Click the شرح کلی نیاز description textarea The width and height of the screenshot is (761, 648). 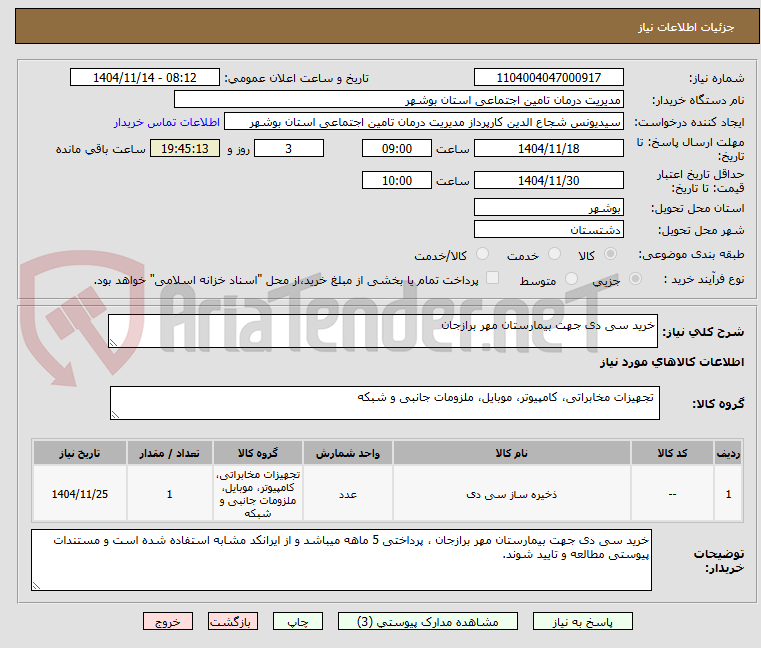click(383, 331)
